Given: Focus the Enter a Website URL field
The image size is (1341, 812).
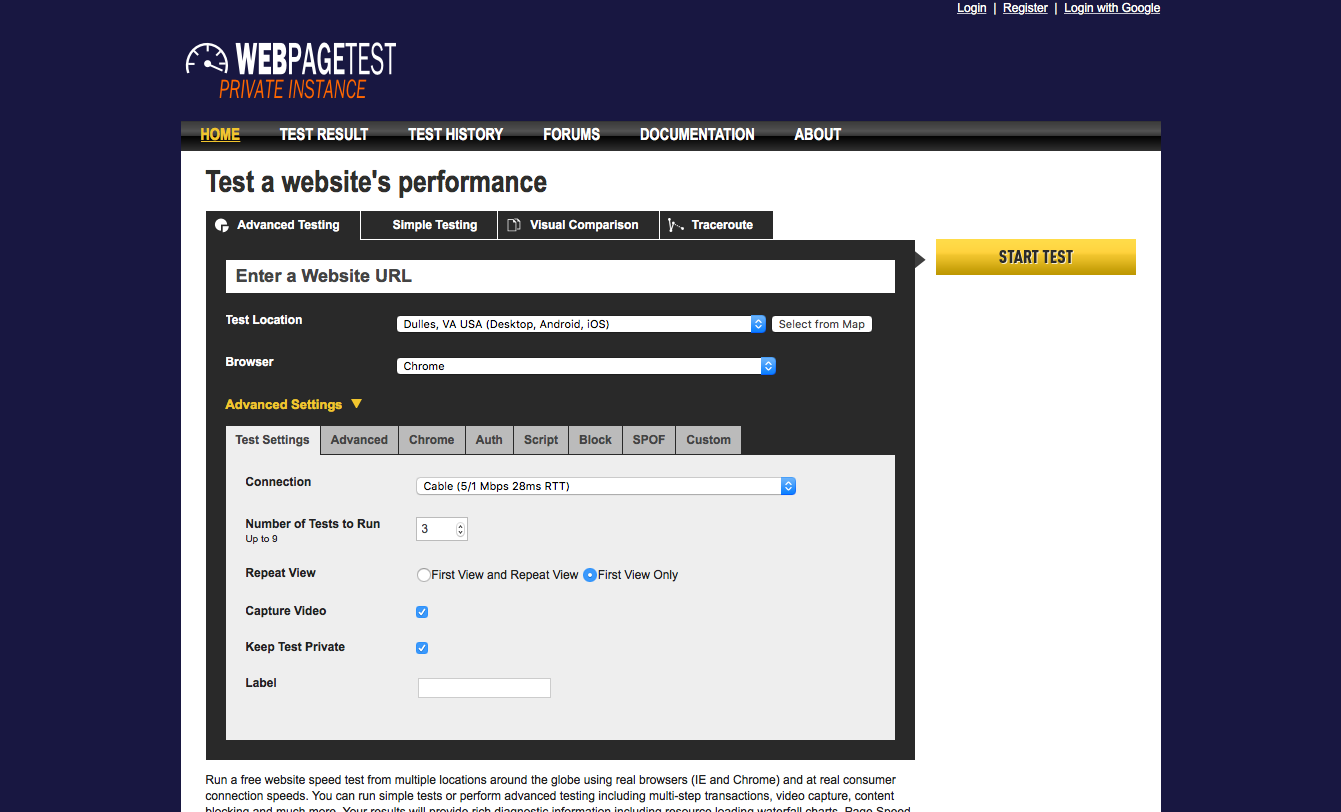Looking at the screenshot, I should coord(560,276).
